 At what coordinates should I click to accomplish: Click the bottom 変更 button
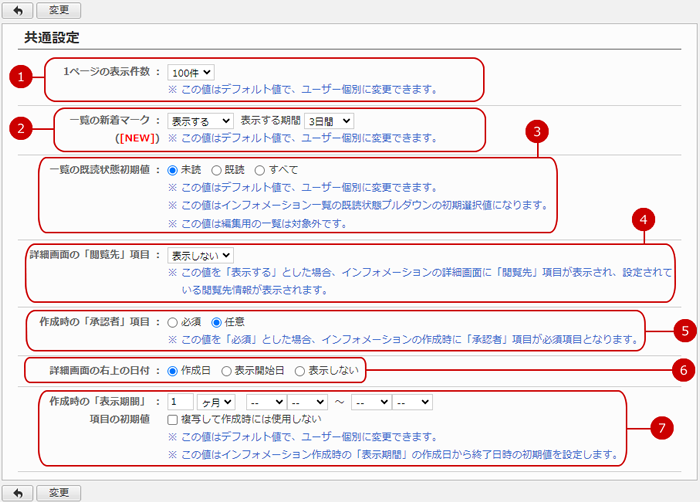[58, 493]
